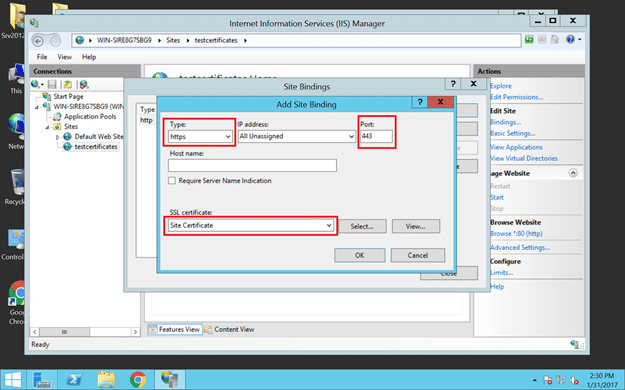Confirm the binding with OK

[360, 255]
